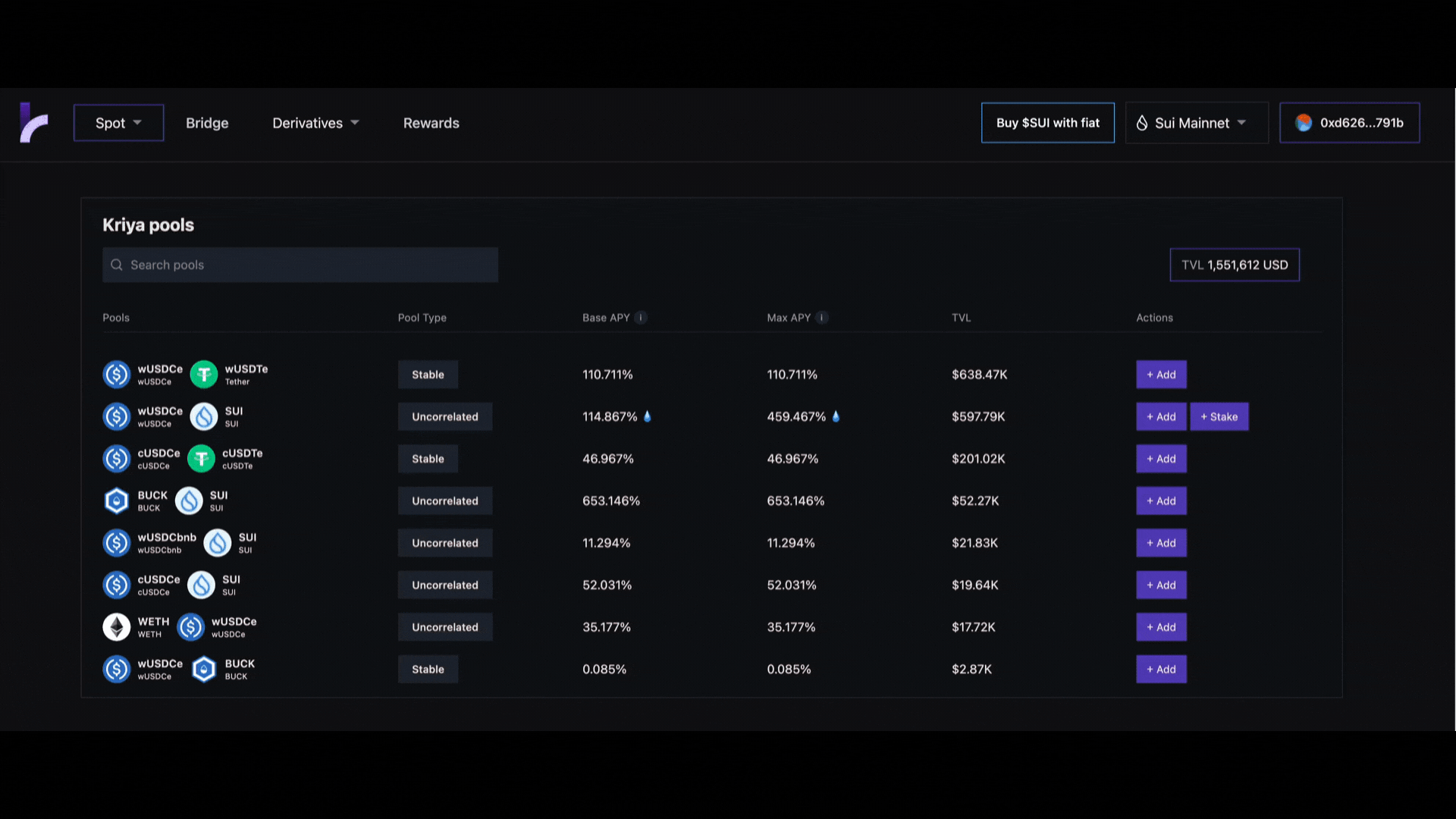Click cUSDCe icon in cUSDCe/SUI pool
The width and height of the screenshot is (1456, 819).
point(117,585)
